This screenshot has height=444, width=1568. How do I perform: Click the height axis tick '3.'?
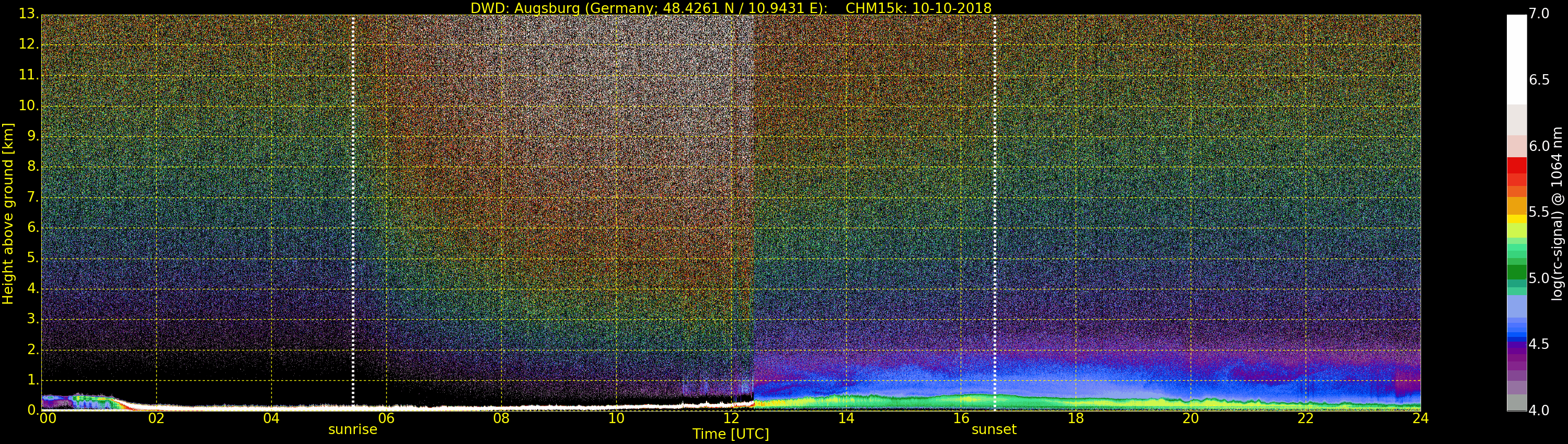[x=33, y=318]
